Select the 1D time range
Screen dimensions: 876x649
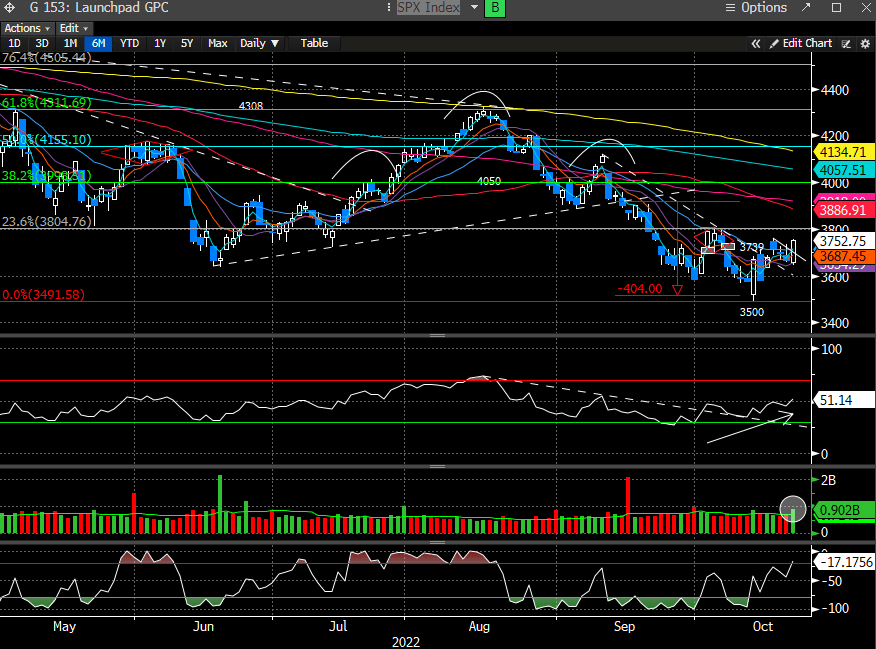[14, 43]
